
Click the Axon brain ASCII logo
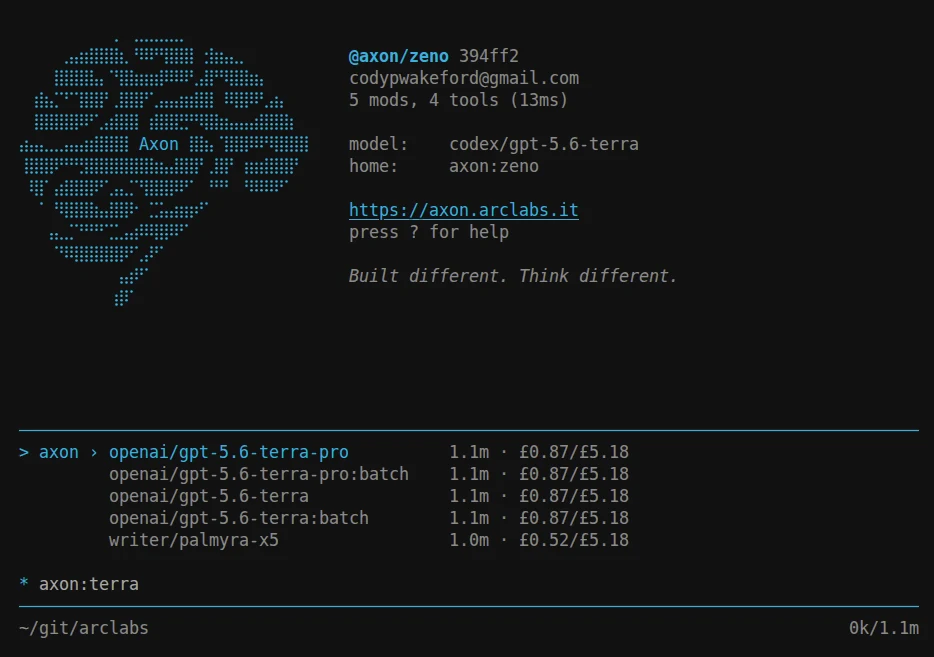pyautogui.click(x=164, y=172)
